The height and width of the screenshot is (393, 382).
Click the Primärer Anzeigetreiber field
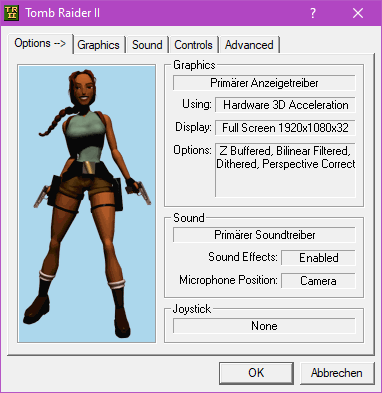(x=264, y=83)
